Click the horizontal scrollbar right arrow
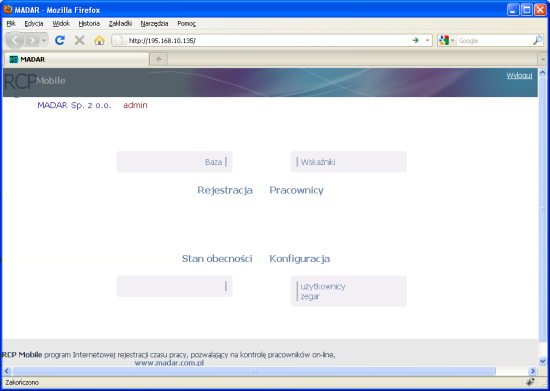This screenshot has width=550, height=391. (x=533, y=371)
